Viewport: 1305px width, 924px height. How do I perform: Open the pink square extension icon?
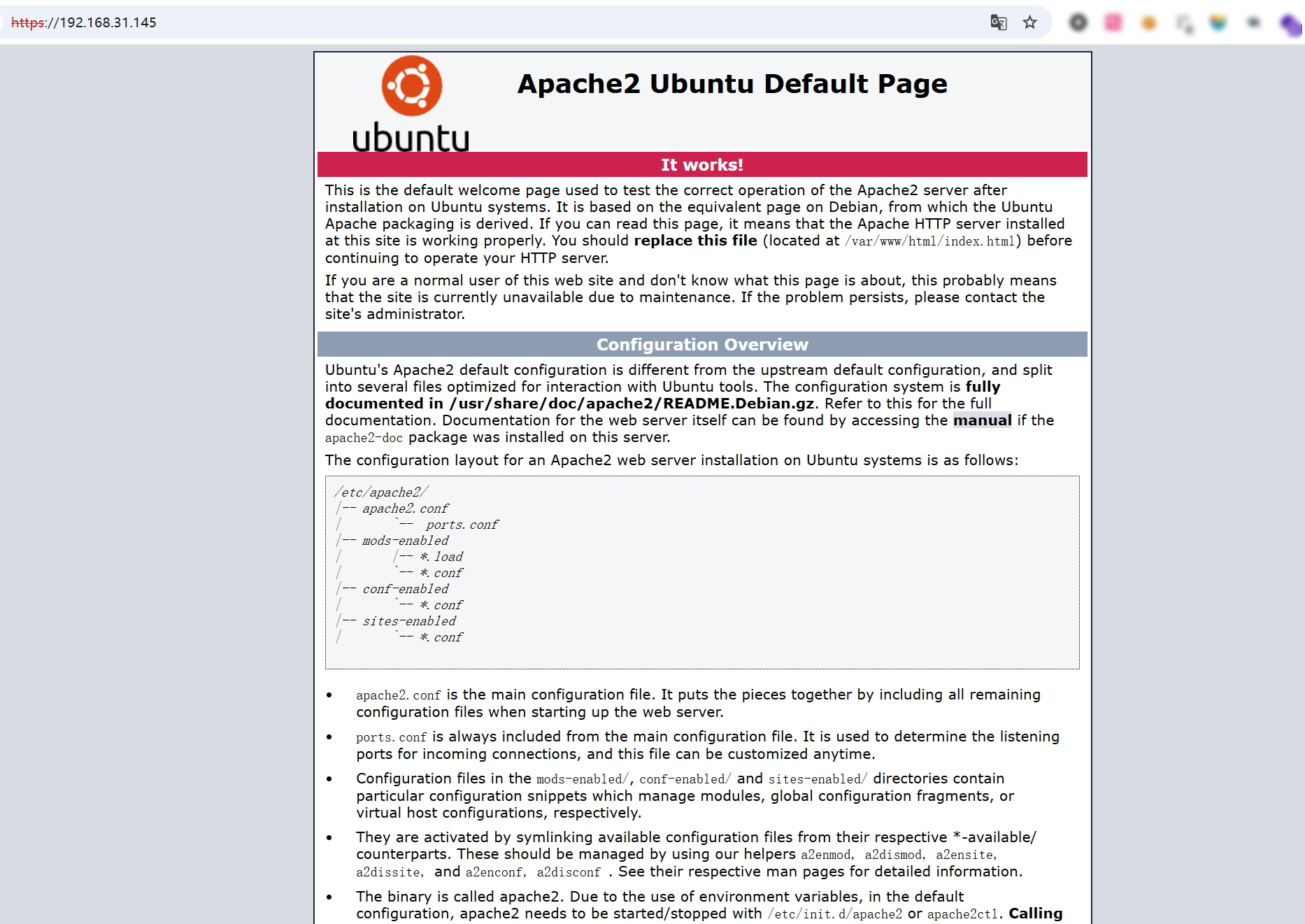(1113, 22)
